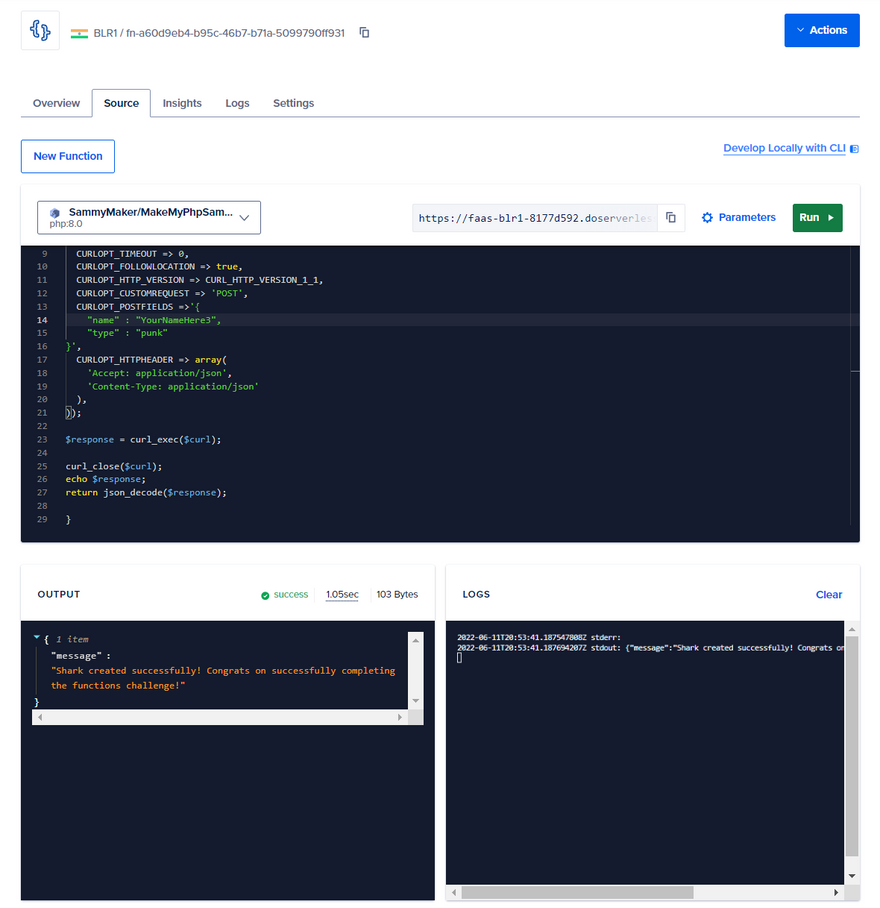
Task: Run the function with green Run button
Action: tap(817, 218)
